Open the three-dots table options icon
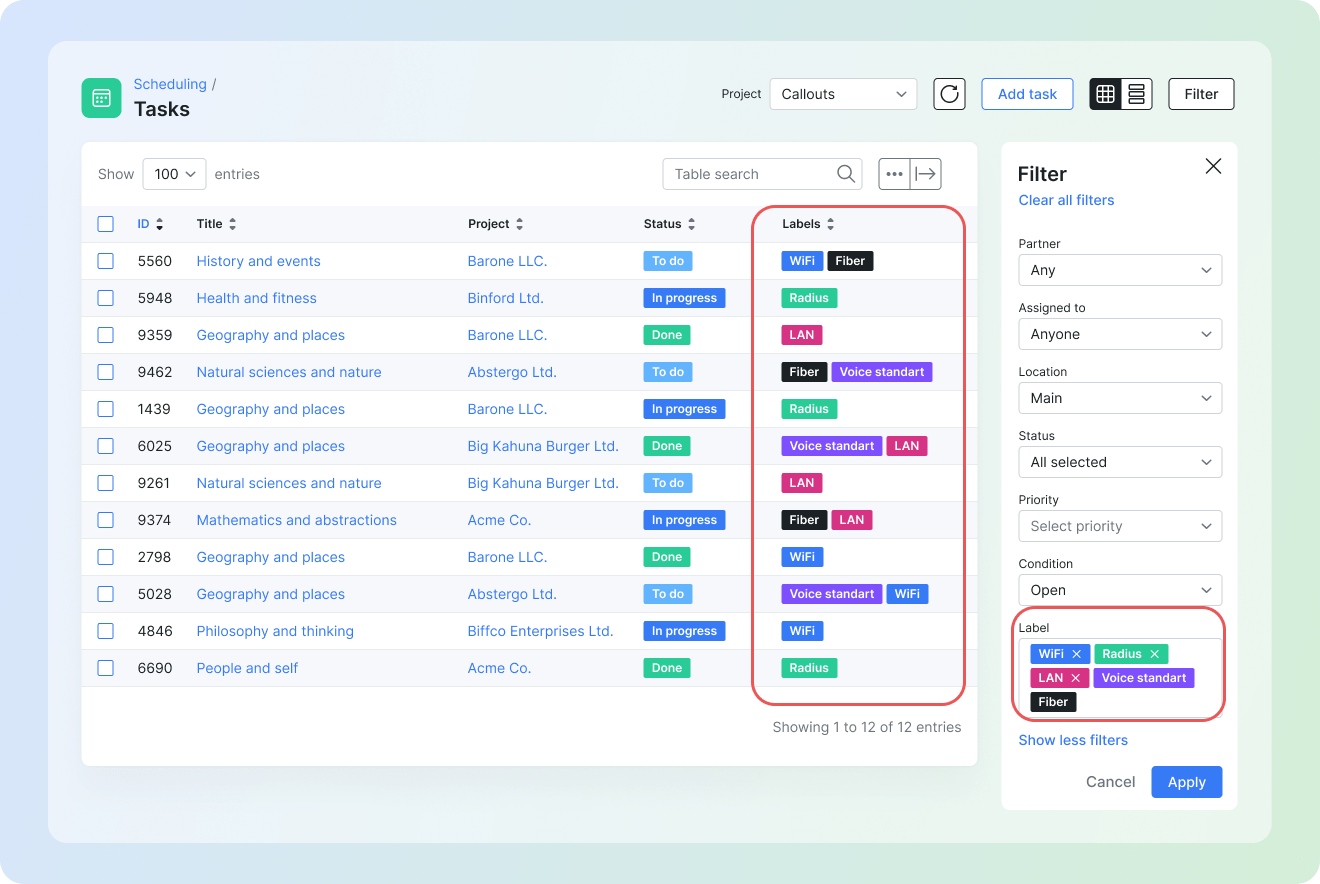Viewport: 1320px width, 884px height. (x=894, y=174)
